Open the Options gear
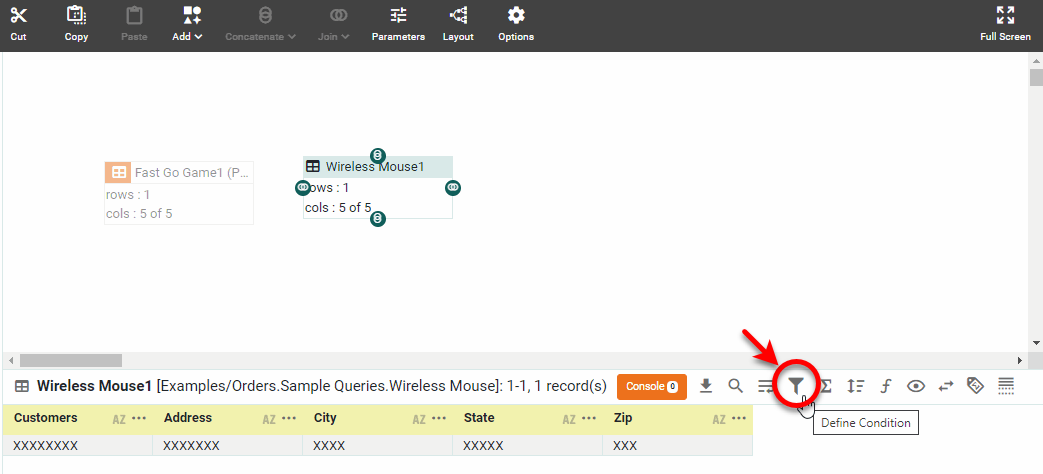 516,22
